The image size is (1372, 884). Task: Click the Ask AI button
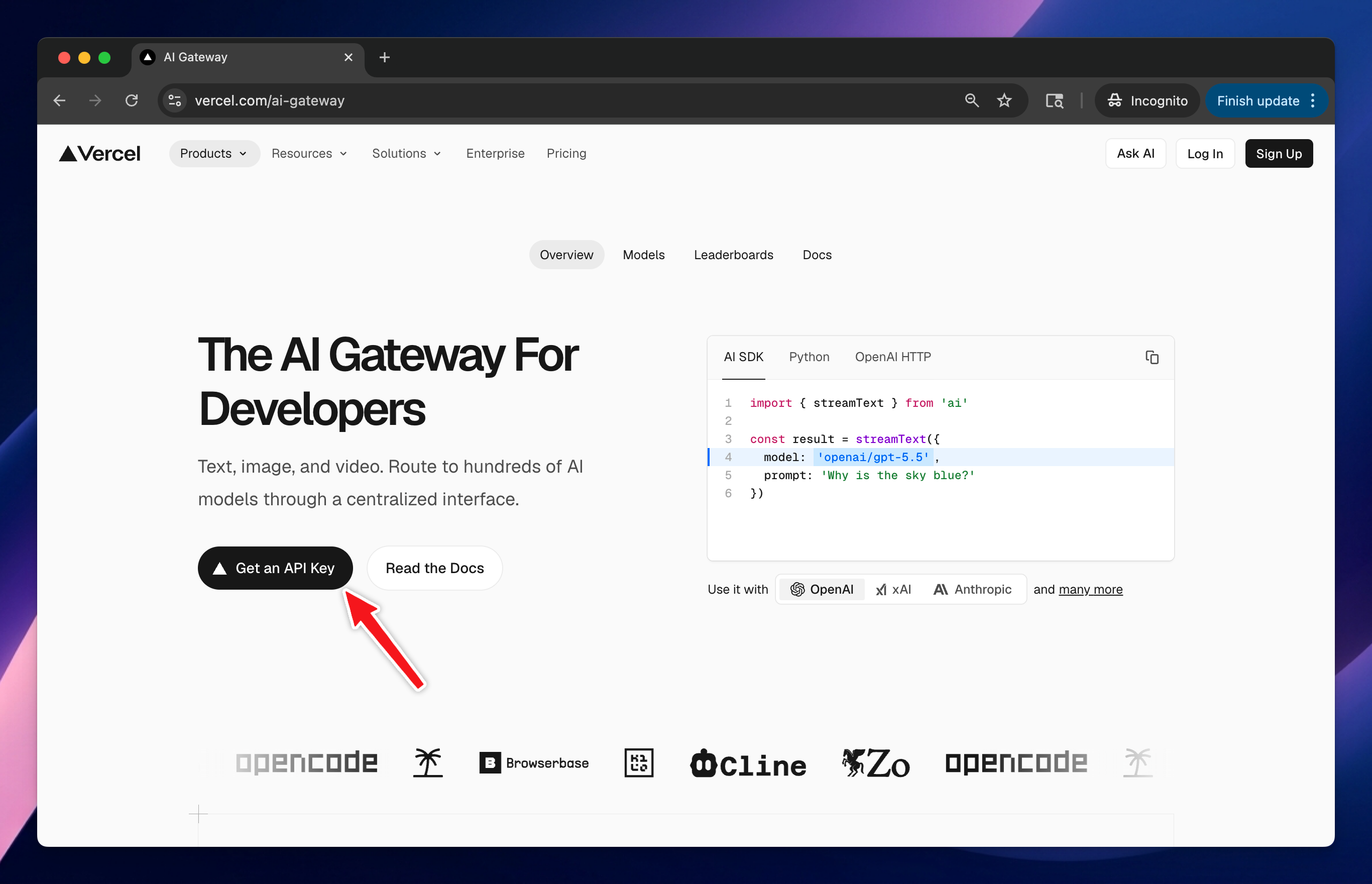tap(1135, 153)
